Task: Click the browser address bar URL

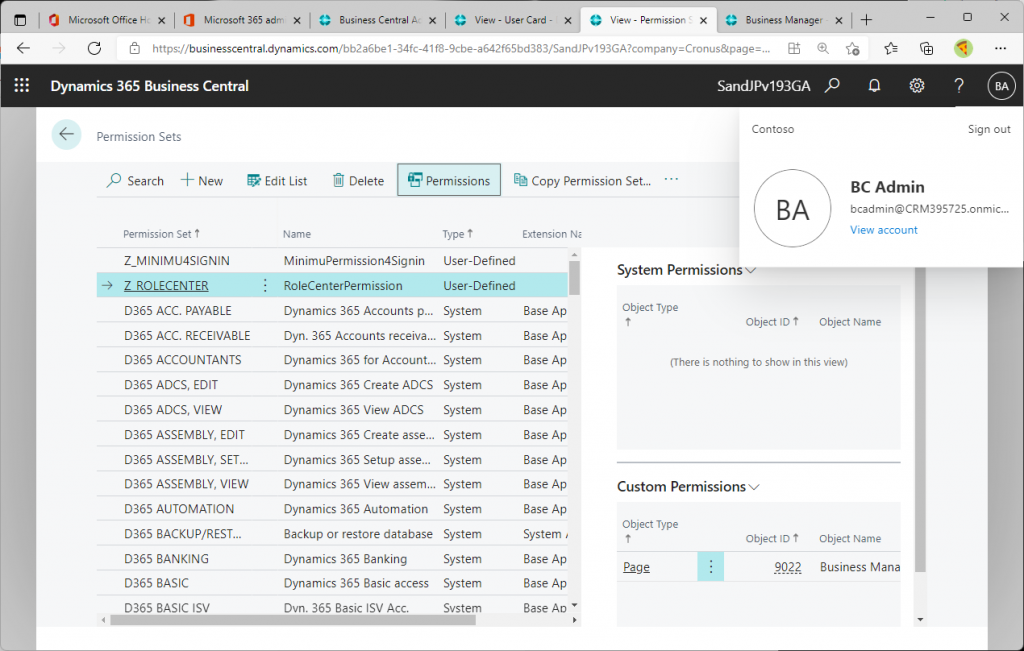Action: 460,48
